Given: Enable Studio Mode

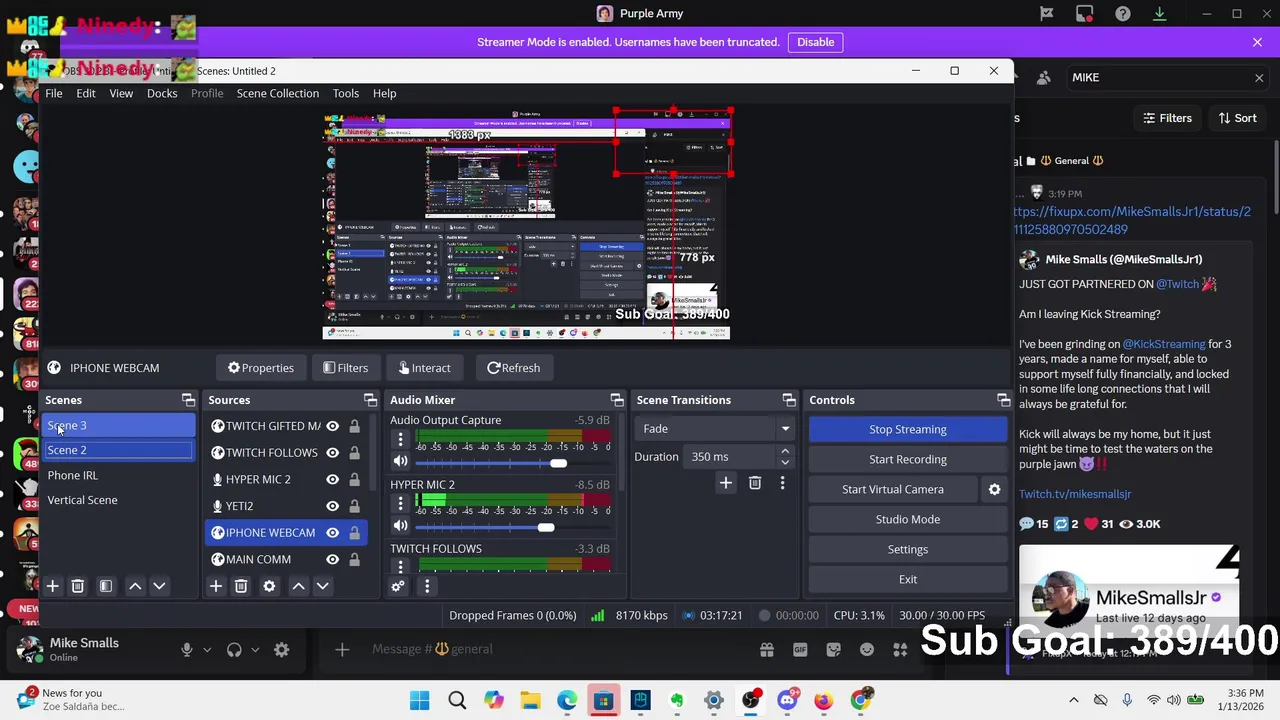Looking at the screenshot, I should point(908,519).
